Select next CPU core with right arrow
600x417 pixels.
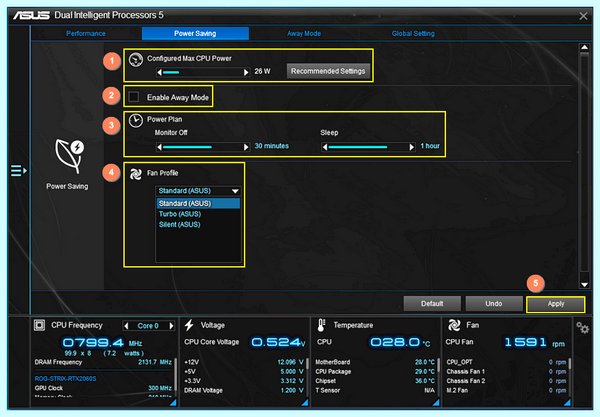pos(171,326)
